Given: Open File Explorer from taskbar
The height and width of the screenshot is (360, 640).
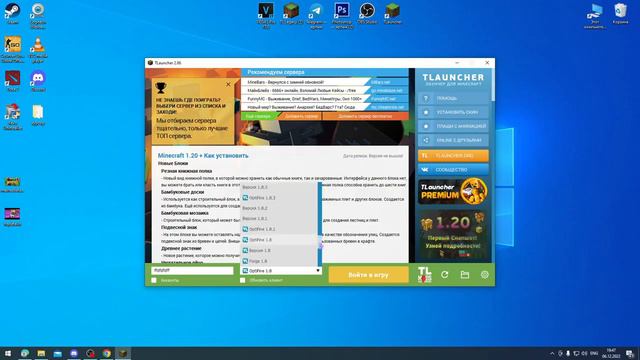Looking at the screenshot, I should 41,353.
